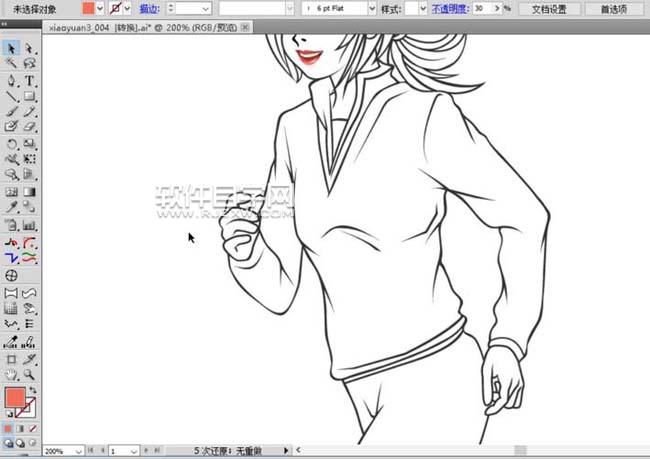The height and width of the screenshot is (459, 650).
Task: Open the status bar display options arrow
Action: 286,450
